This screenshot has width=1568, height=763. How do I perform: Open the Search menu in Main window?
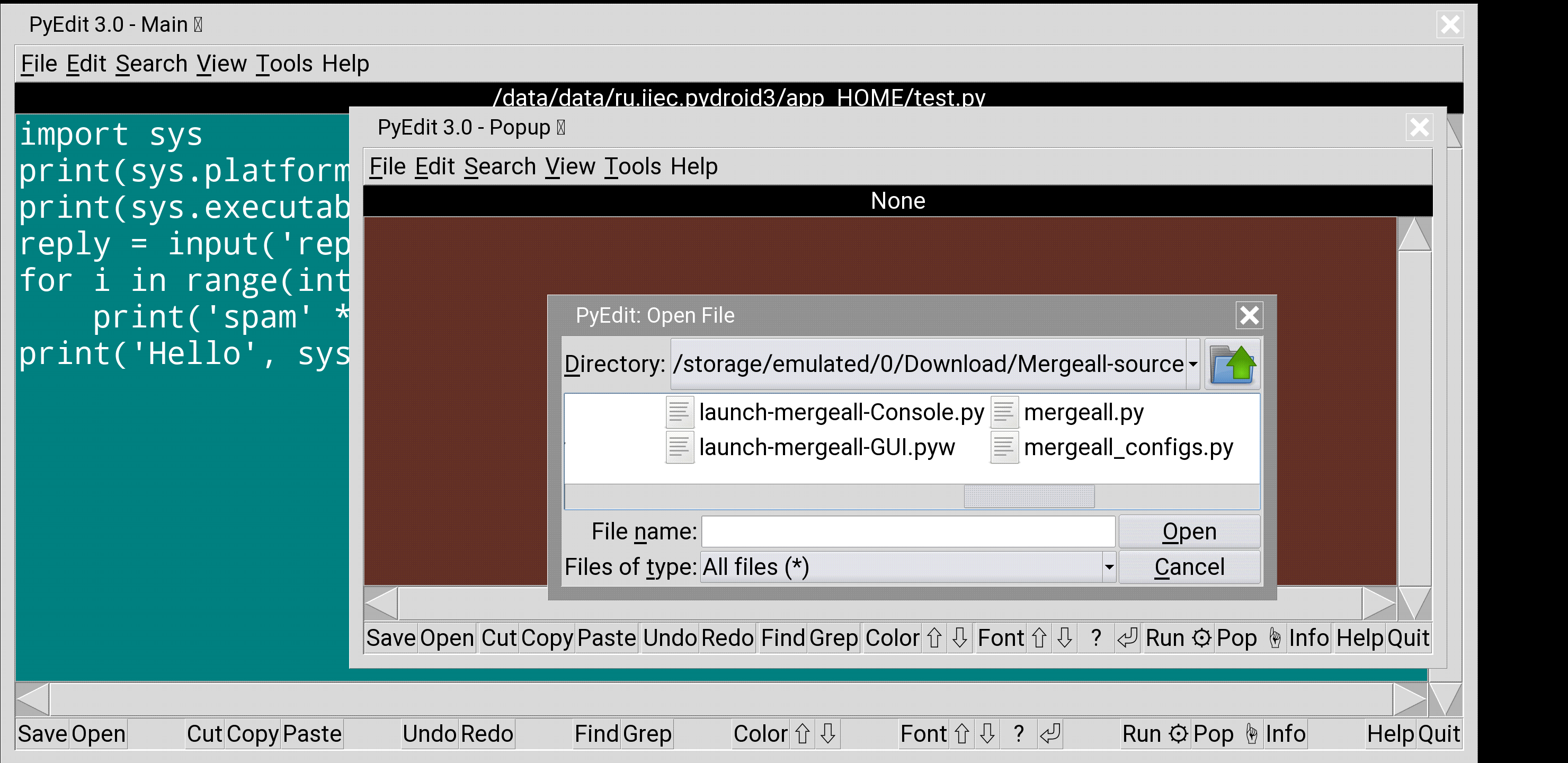(151, 64)
